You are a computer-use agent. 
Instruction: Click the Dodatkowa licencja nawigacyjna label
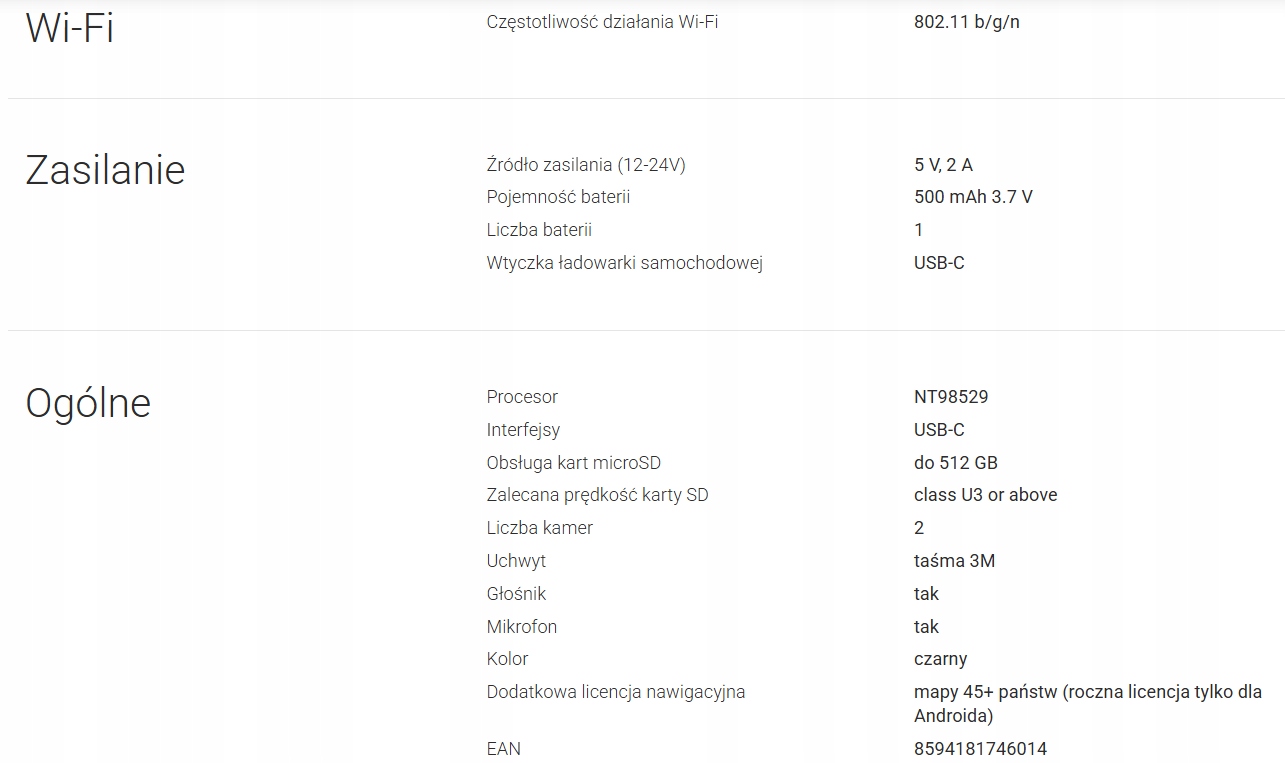click(615, 692)
